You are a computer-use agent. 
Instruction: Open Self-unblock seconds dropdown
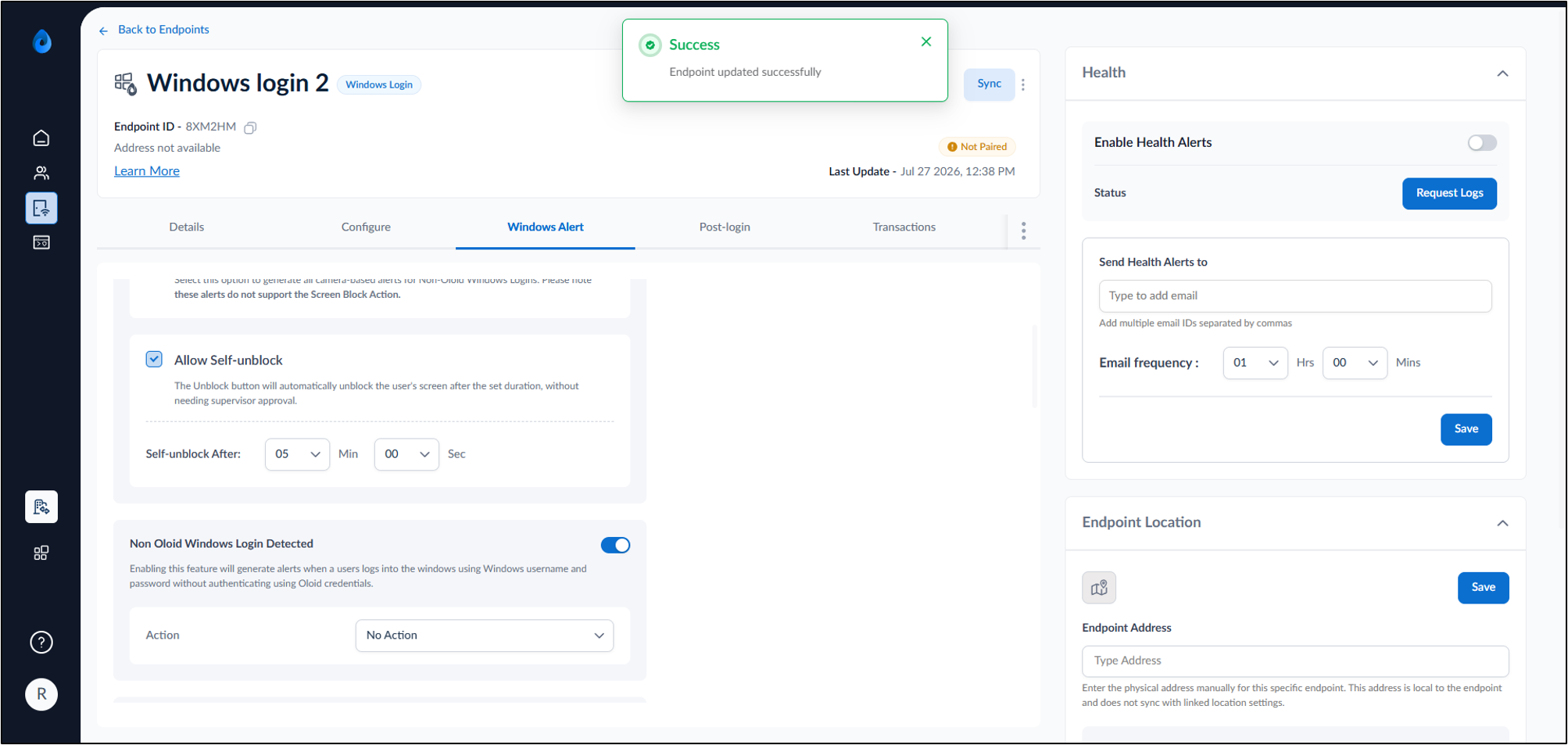click(406, 454)
